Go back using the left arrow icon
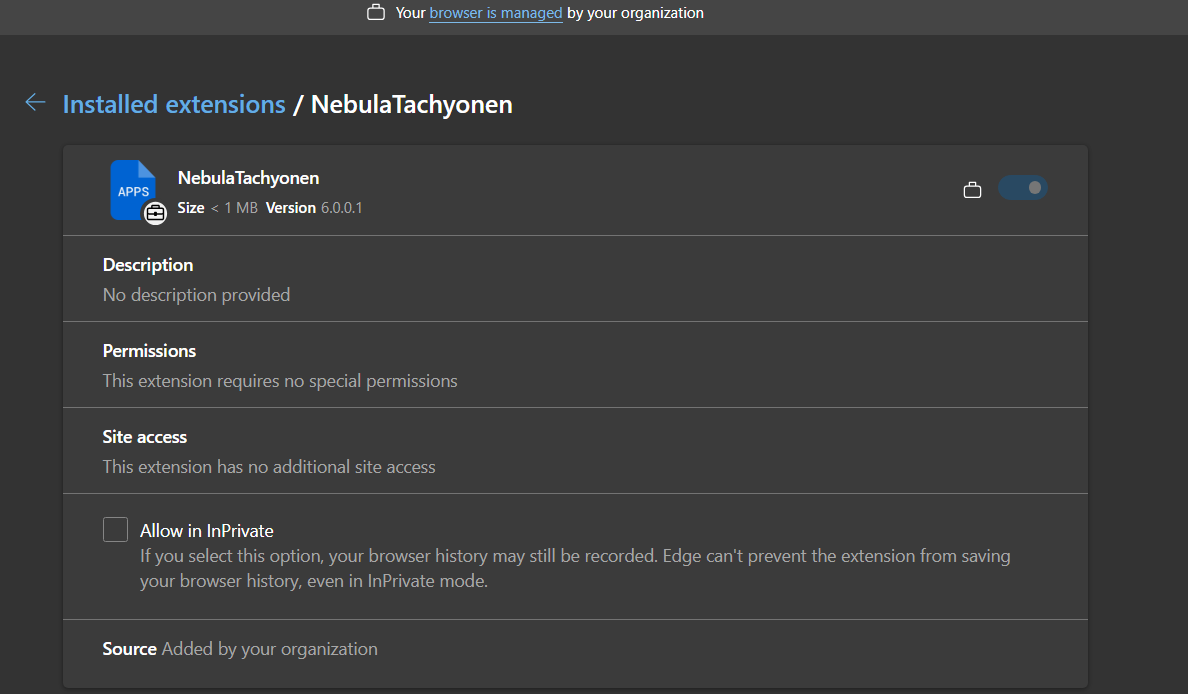The image size is (1188, 694). point(36,102)
